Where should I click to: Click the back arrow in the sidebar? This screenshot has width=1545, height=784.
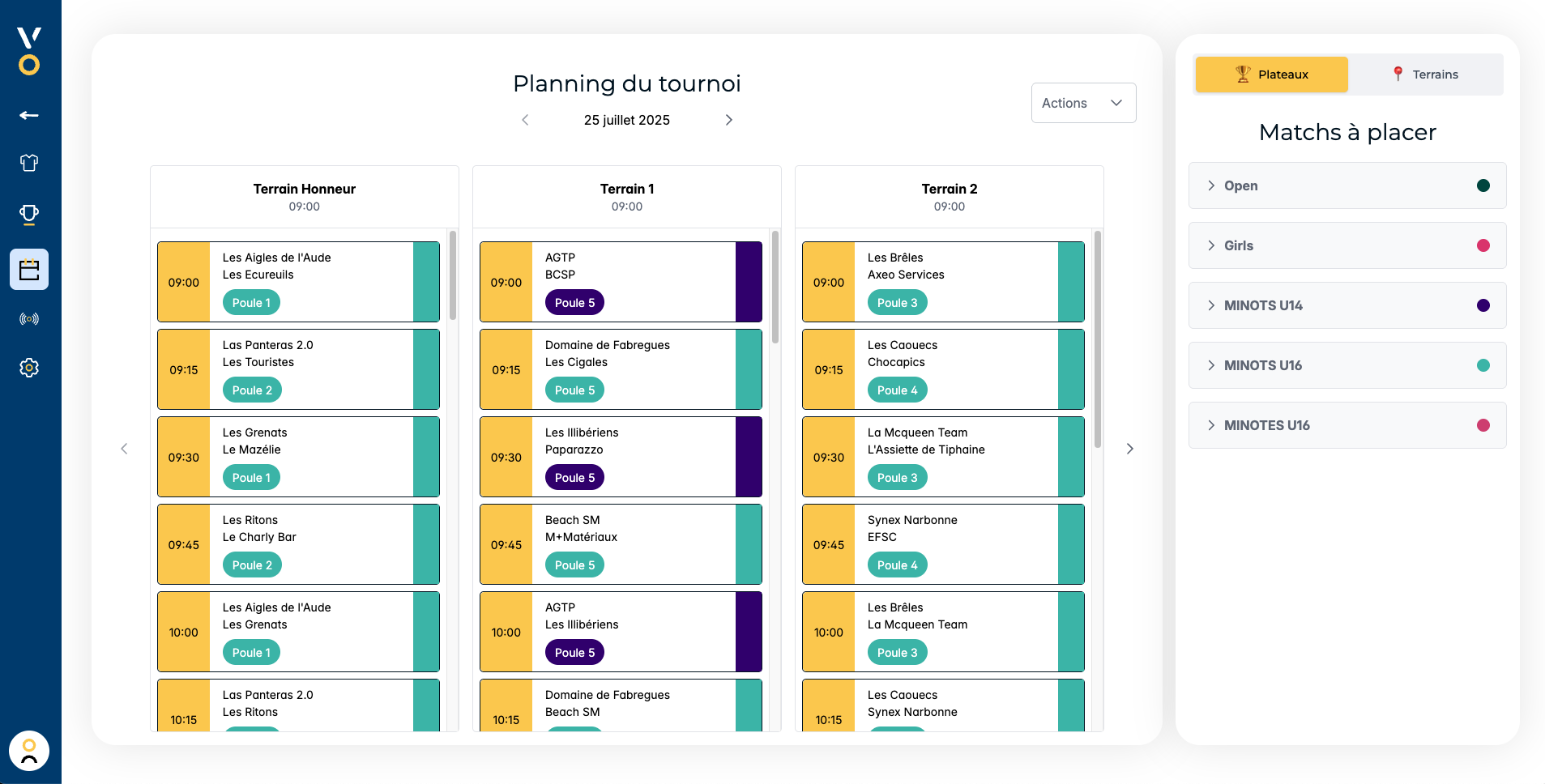29,114
